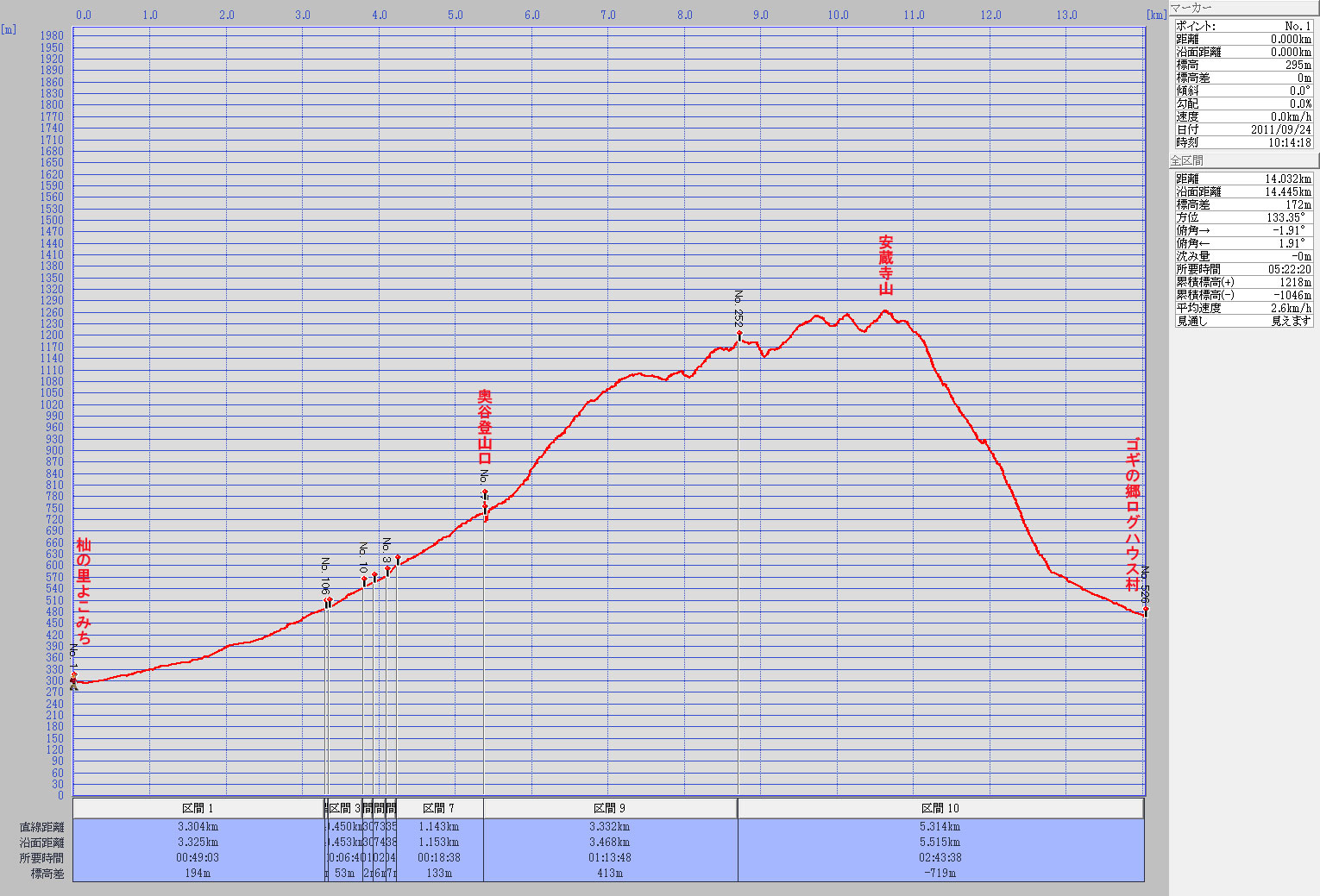Click the 区間 10 section header
Viewport: 1320px width, 896px height.
(940, 808)
